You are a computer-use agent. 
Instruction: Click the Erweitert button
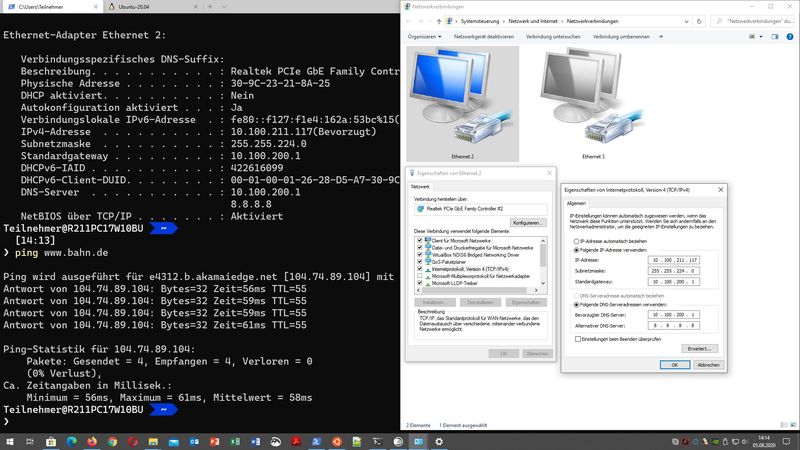[x=699, y=349]
